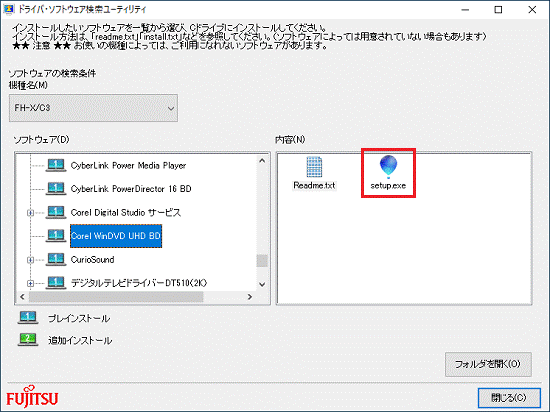Viewport: 550px width, 412px height.
Task: Expand the CurioSound tree node
Action: click(x=31, y=260)
